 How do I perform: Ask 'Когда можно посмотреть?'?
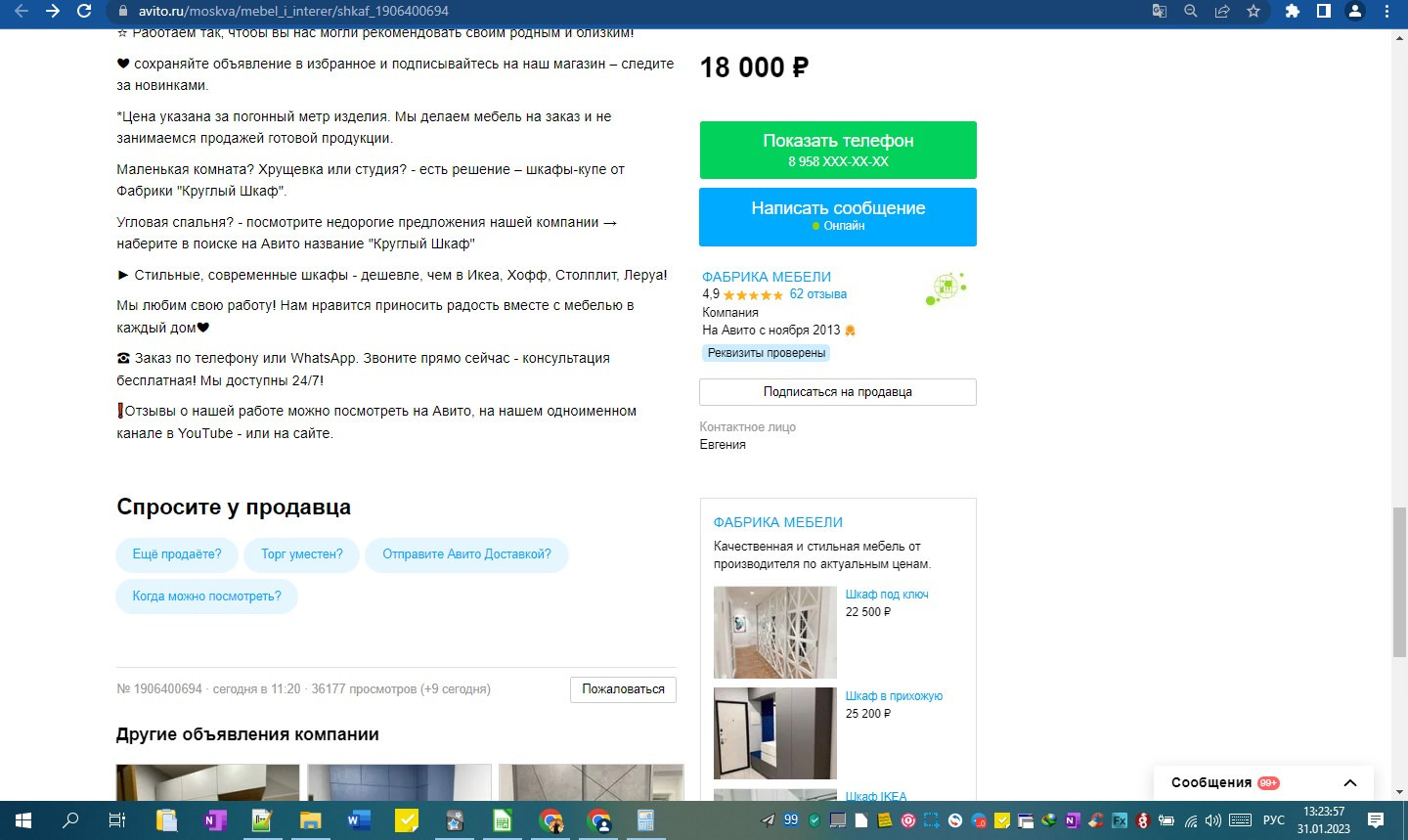[x=206, y=597]
